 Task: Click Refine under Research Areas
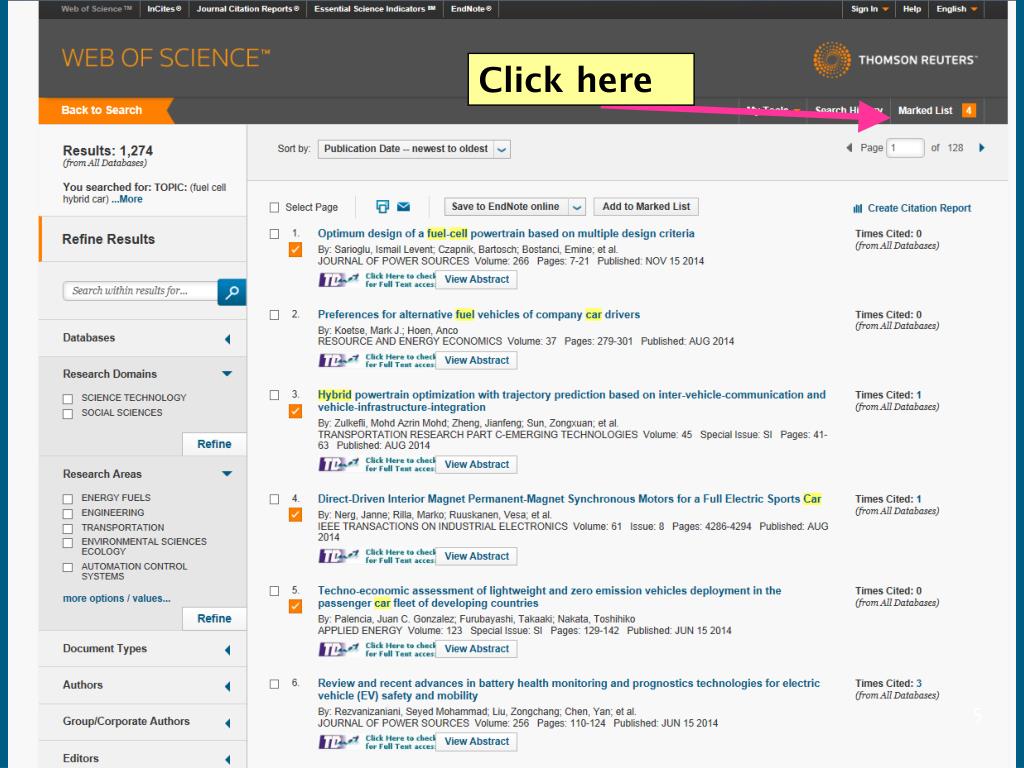click(214, 618)
